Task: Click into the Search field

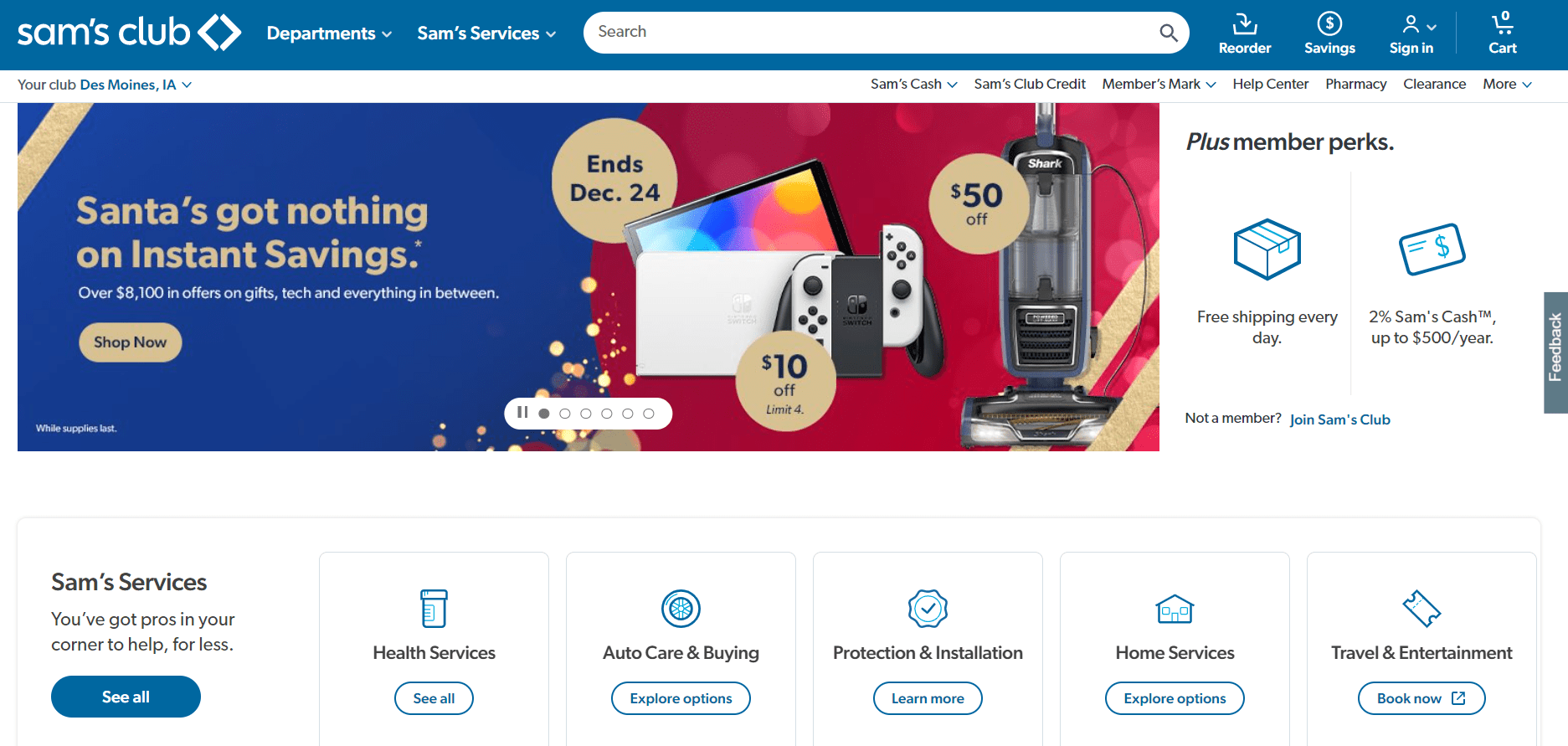Action: (x=871, y=33)
